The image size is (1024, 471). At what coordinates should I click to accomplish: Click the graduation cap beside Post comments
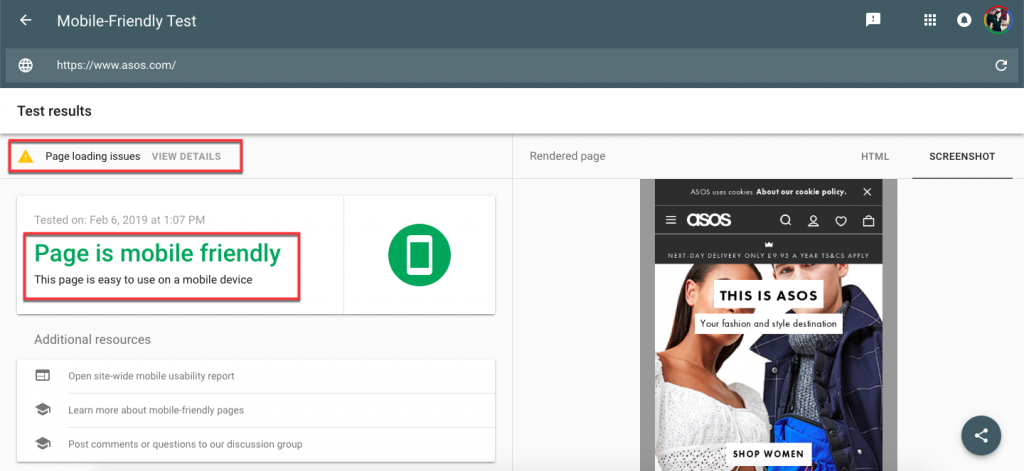[x=42, y=444]
